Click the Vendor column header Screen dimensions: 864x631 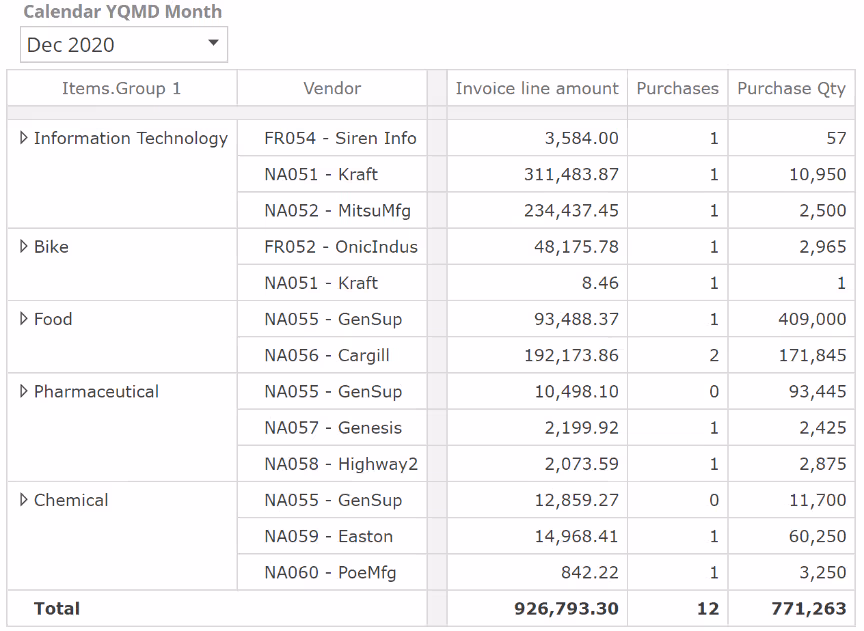332,88
